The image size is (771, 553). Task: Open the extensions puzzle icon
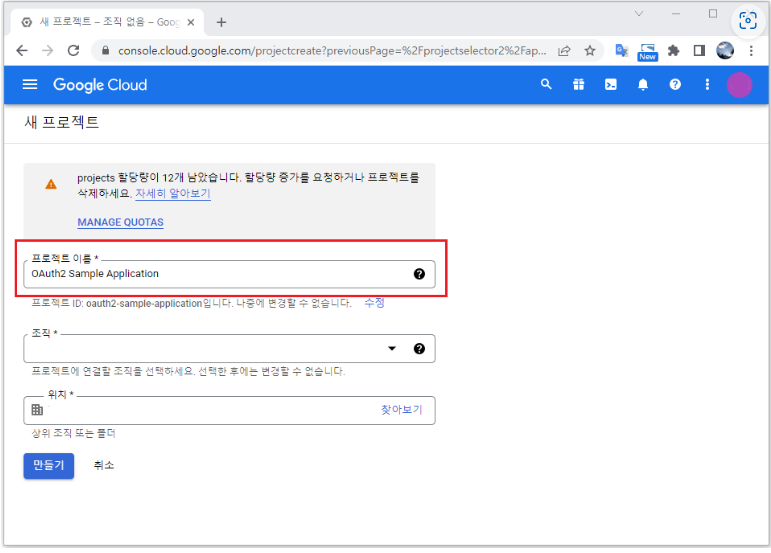pyautogui.click(x=673, y=50)
